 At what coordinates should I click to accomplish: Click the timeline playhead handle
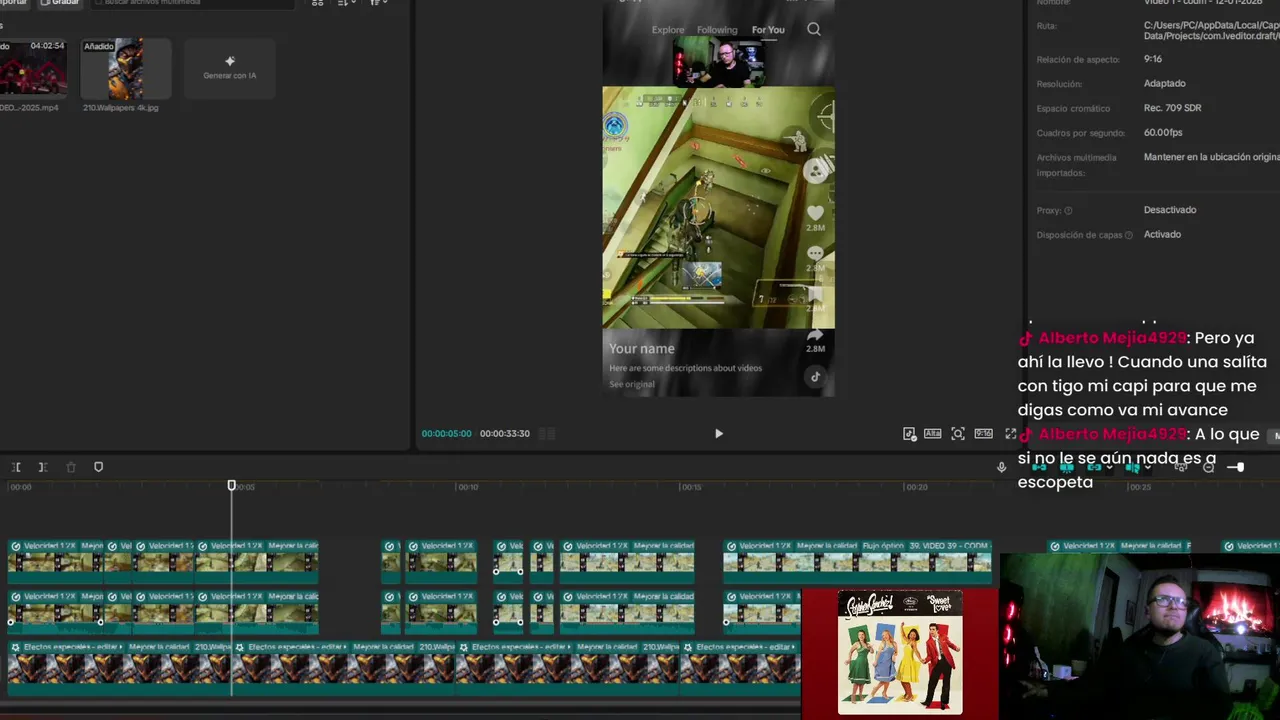(x=231, y=485)
